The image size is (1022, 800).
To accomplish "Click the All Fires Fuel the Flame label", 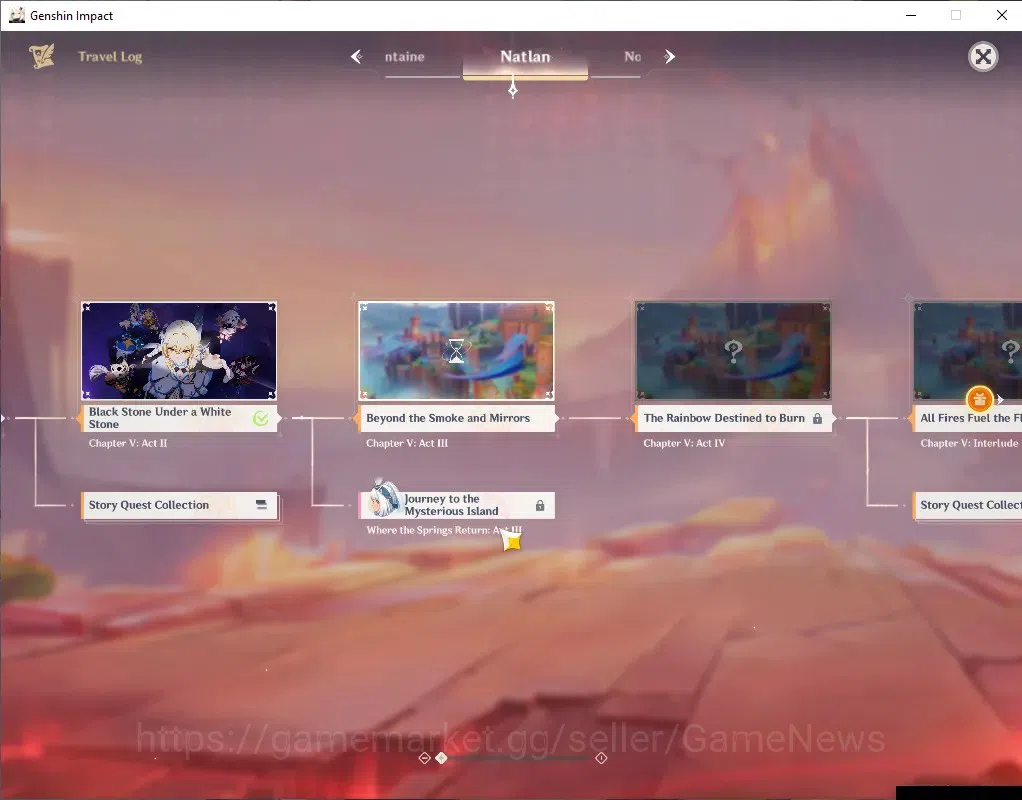I will point(967,418).
